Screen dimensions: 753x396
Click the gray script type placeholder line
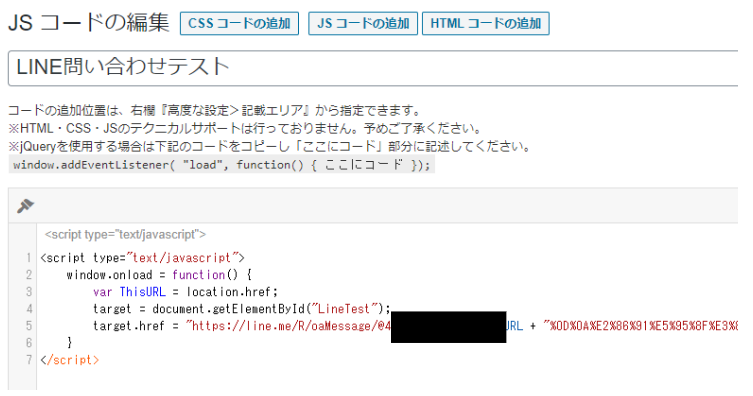pyautogui.click(x=125, y=235)
